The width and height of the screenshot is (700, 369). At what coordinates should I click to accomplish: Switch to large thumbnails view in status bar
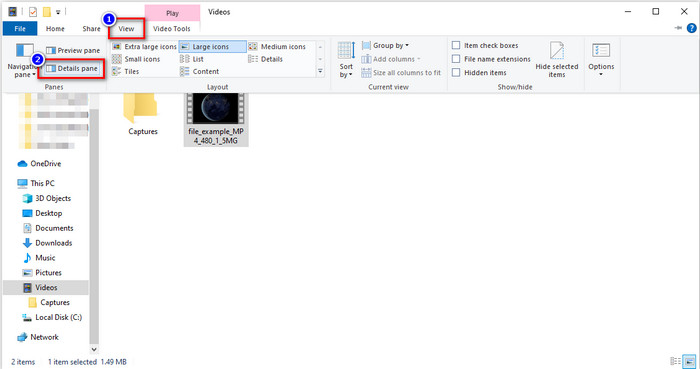[x=689, y=361]
